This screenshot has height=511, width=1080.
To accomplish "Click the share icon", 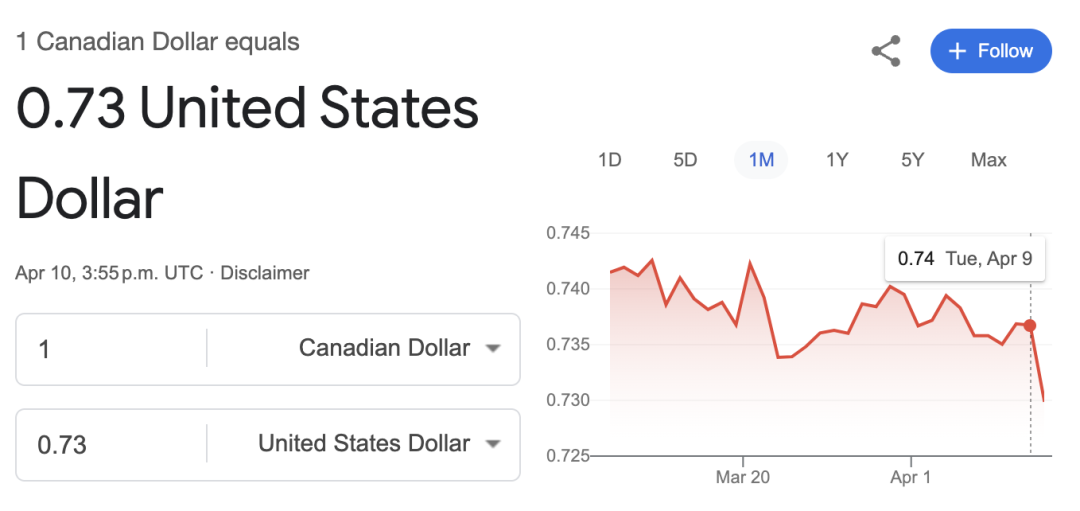I will coord(886,51).
